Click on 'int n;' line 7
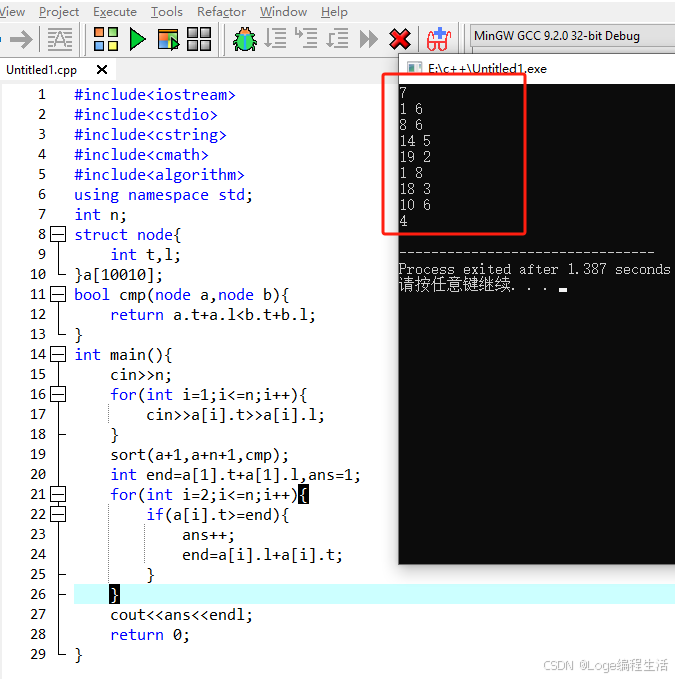 [x=100, y=215]
